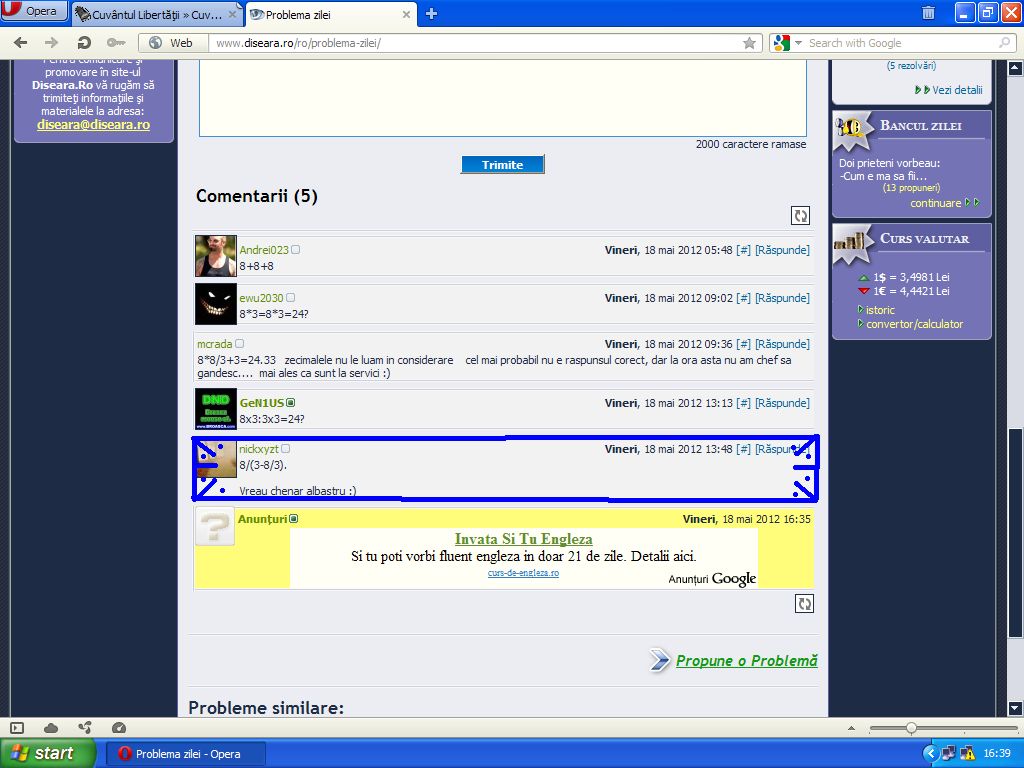This screenshot has height=768, width=1024.
Task: Open Vezi detalii in the sidebar
Action: [957, 90]
